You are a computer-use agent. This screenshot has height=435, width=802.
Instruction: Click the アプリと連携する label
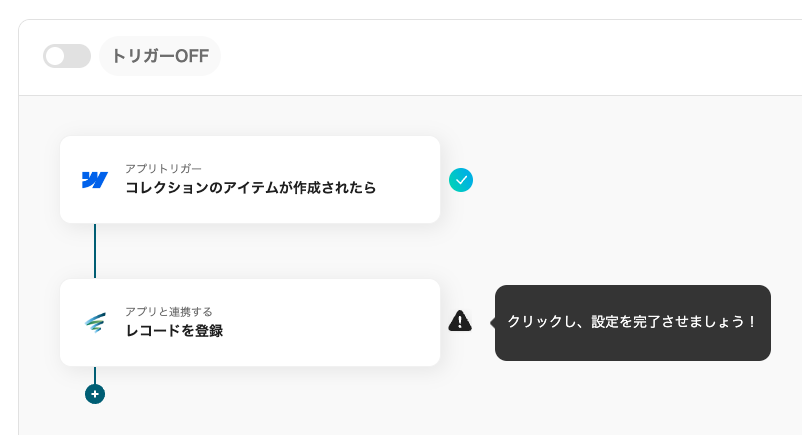[169, 312]
